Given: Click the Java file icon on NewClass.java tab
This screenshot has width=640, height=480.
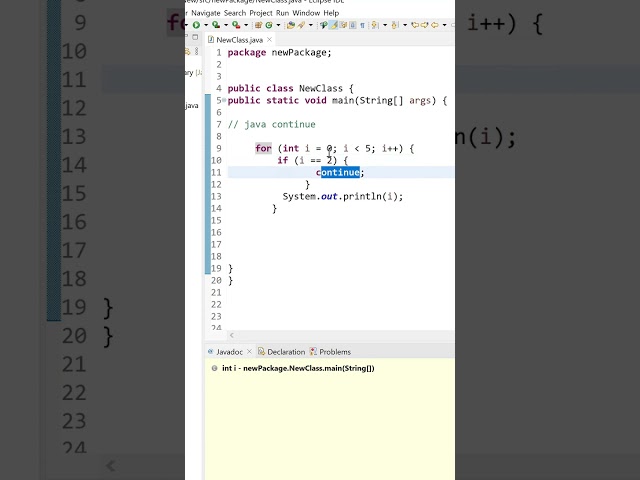Looking at the screenshot, I should click(211, 40).
